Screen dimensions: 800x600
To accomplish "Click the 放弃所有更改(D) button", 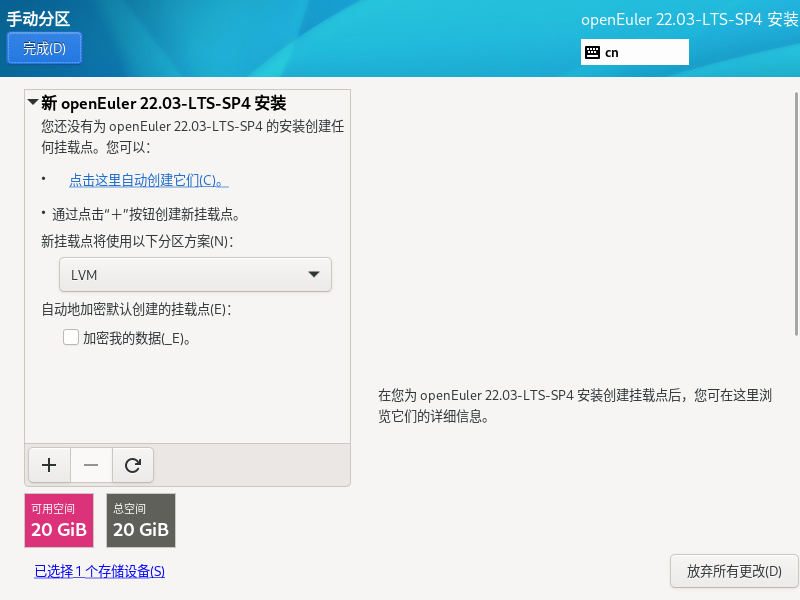I will pyautogui.click(x=734, y=571).
